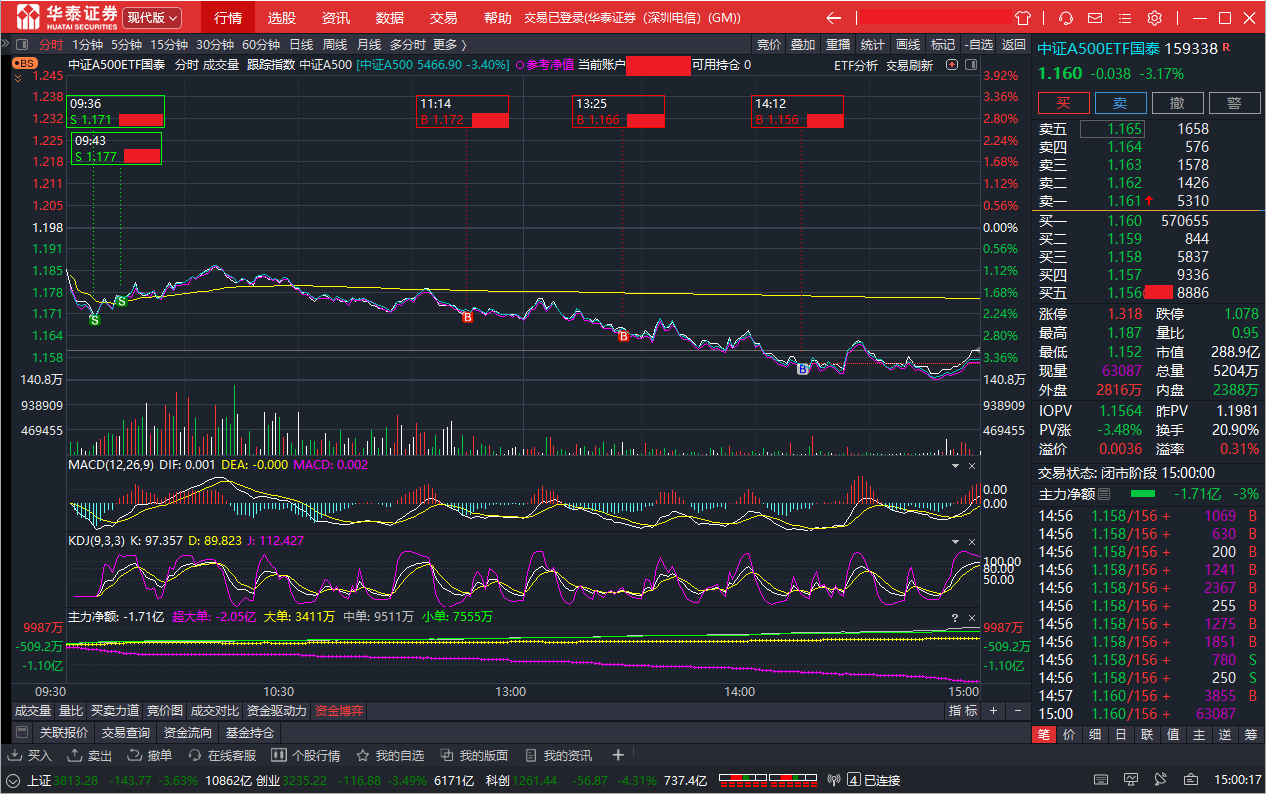Click the back arrow in title bar
Viewport: 1266px width, 794px height.
tap(833, 18)
